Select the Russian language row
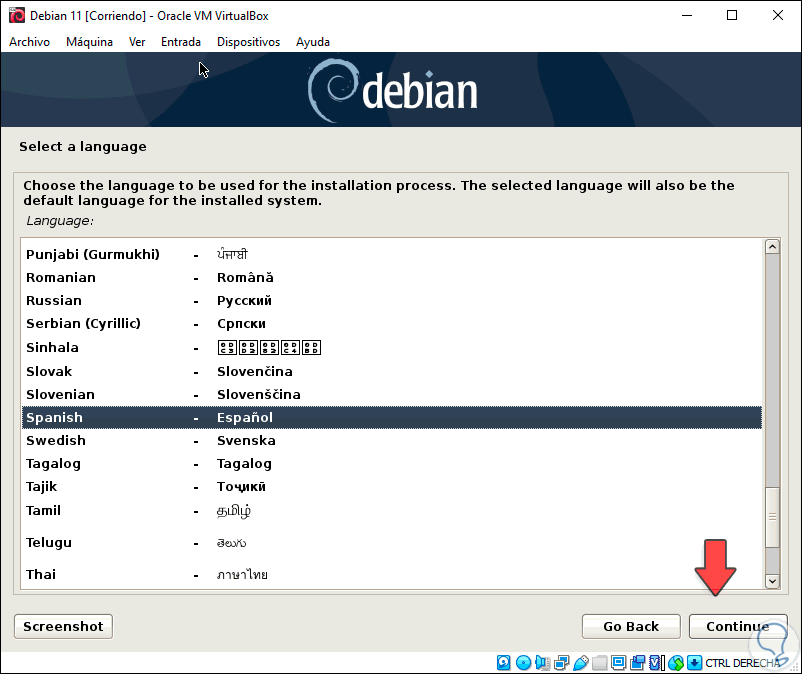The image size is (802, 674). (x=392, y=300)
